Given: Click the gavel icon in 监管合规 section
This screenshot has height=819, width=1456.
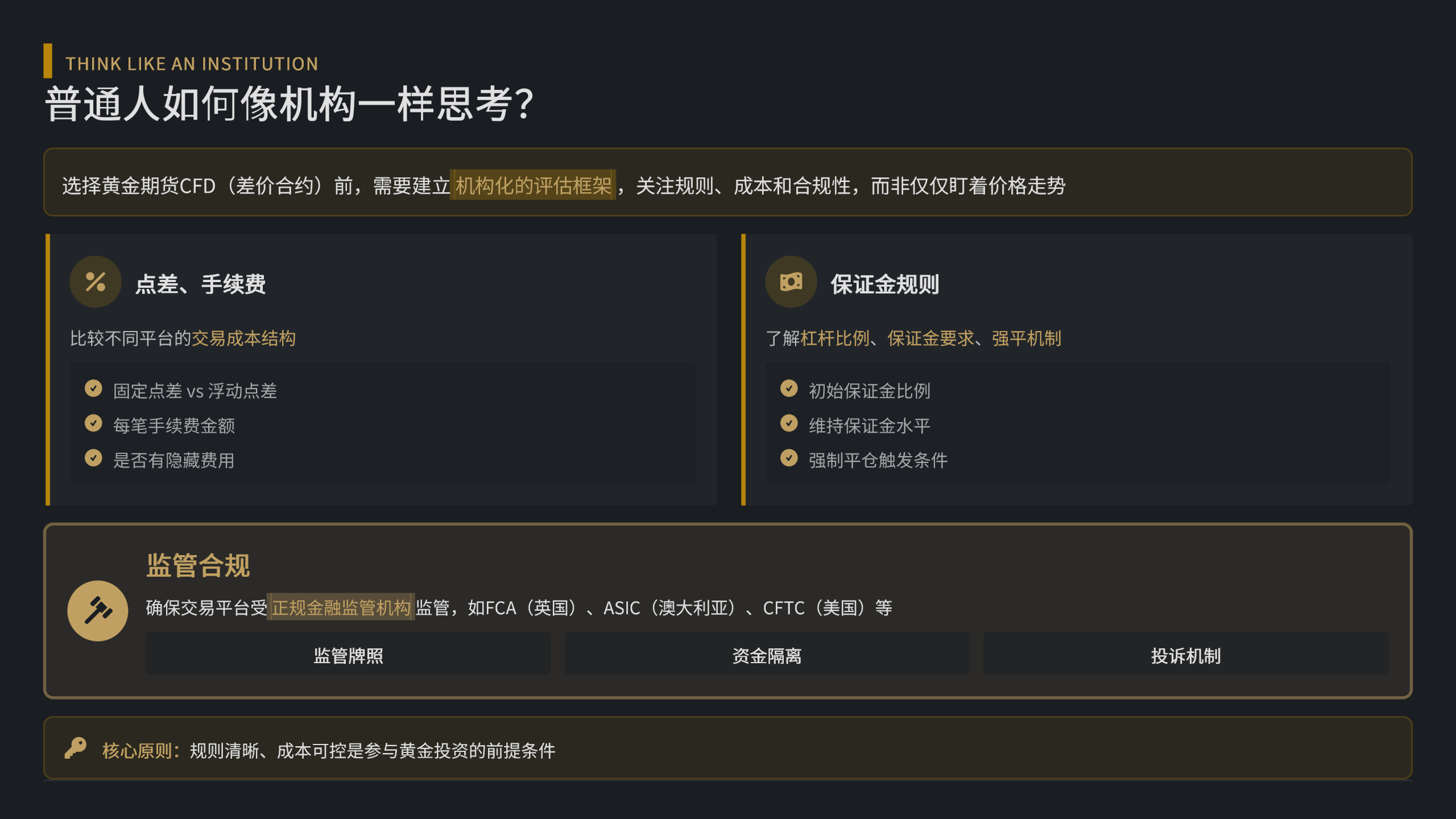Looking at the screenshot, I should [x=98, y=610].
